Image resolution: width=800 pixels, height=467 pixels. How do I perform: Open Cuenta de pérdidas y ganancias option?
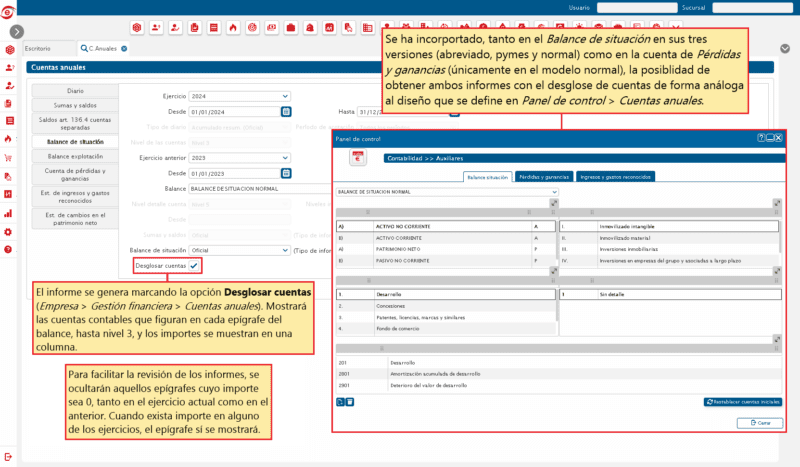point(75,175)
